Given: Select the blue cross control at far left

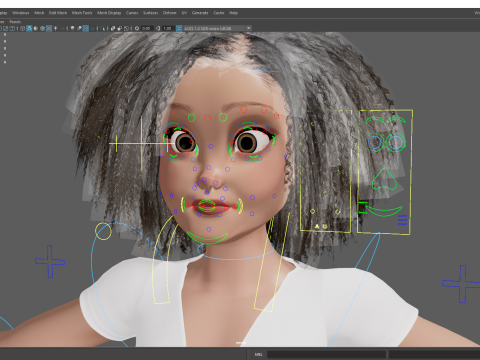Looking at the screenshot, I should pos(50,262).
